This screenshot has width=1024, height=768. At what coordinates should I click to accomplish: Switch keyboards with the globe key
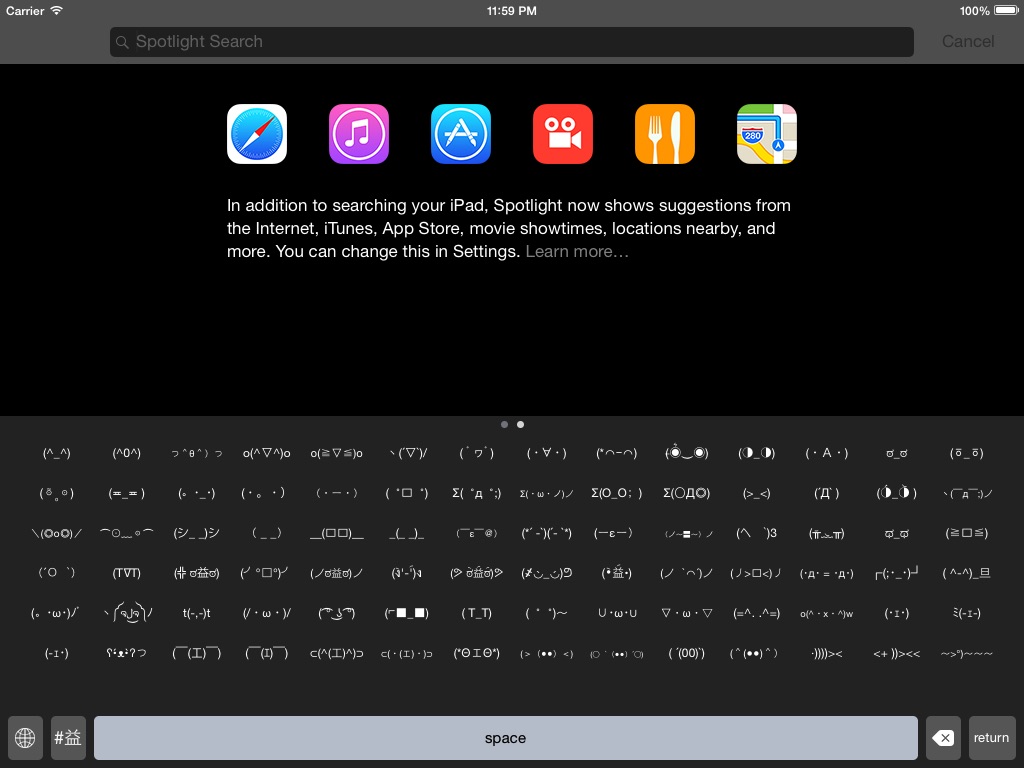(25, 738)
